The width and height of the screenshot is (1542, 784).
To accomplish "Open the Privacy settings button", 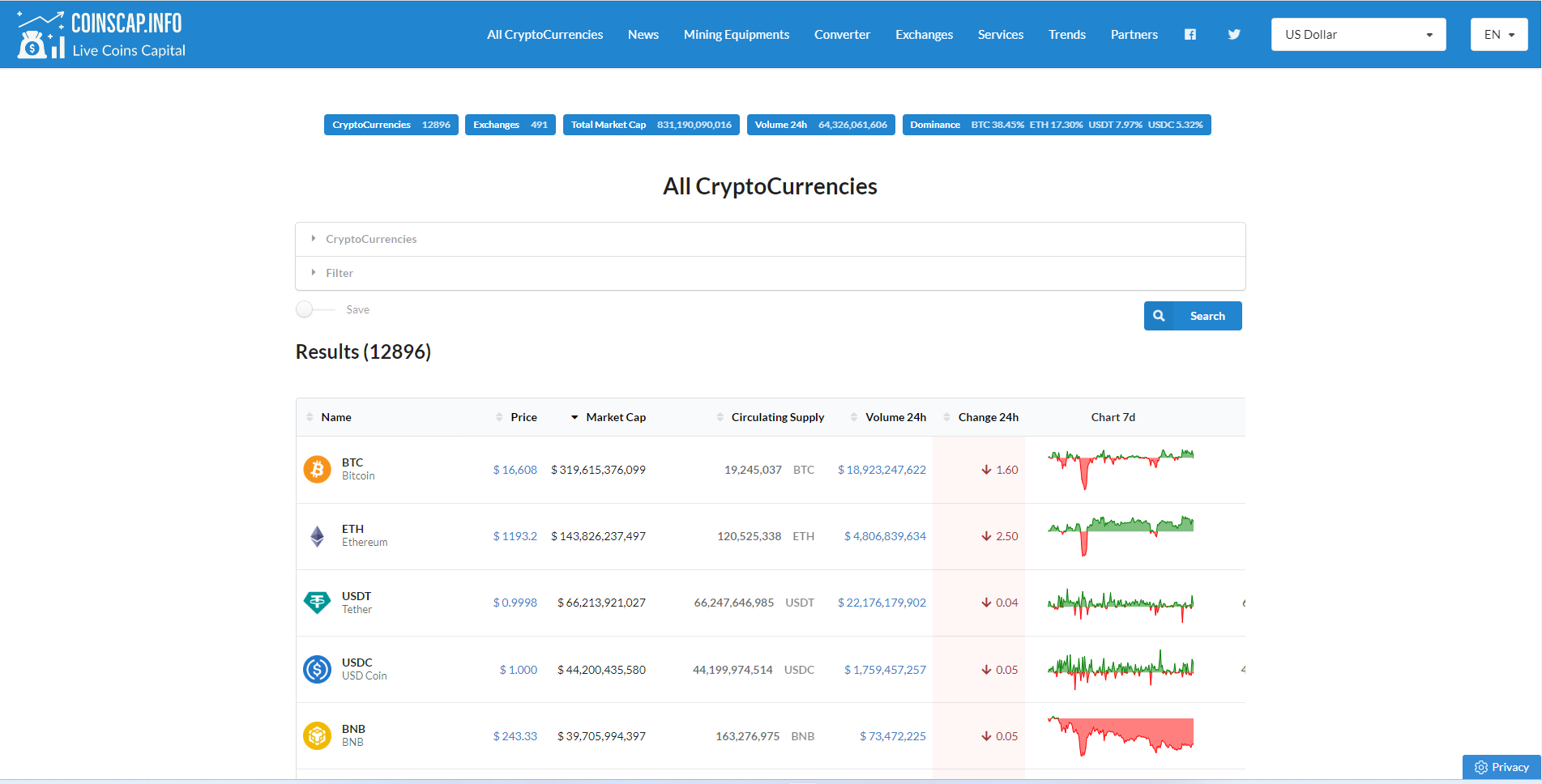I will [1501, 767].
